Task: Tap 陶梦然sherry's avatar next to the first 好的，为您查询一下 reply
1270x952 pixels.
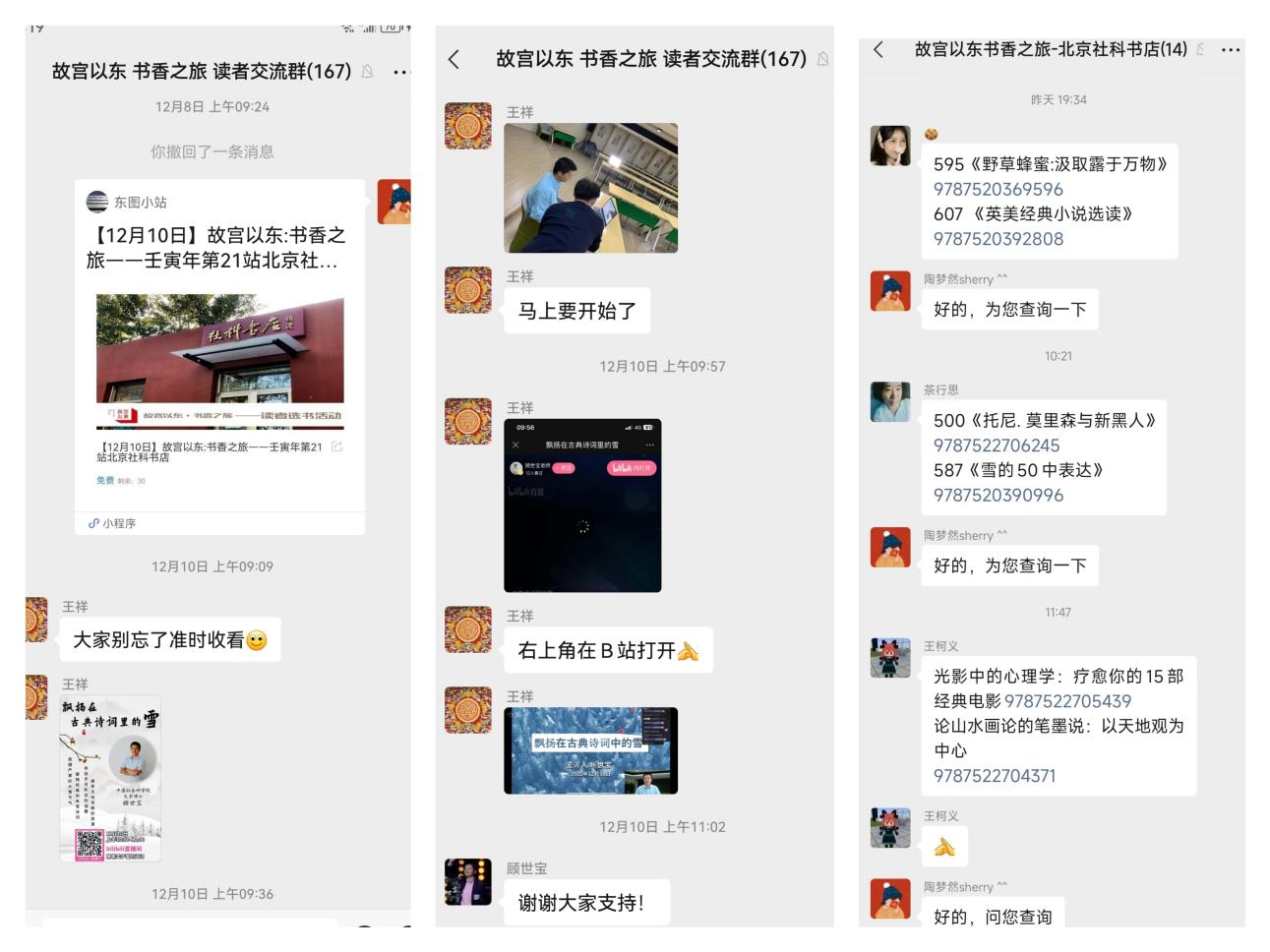Action: coord(890,291)
